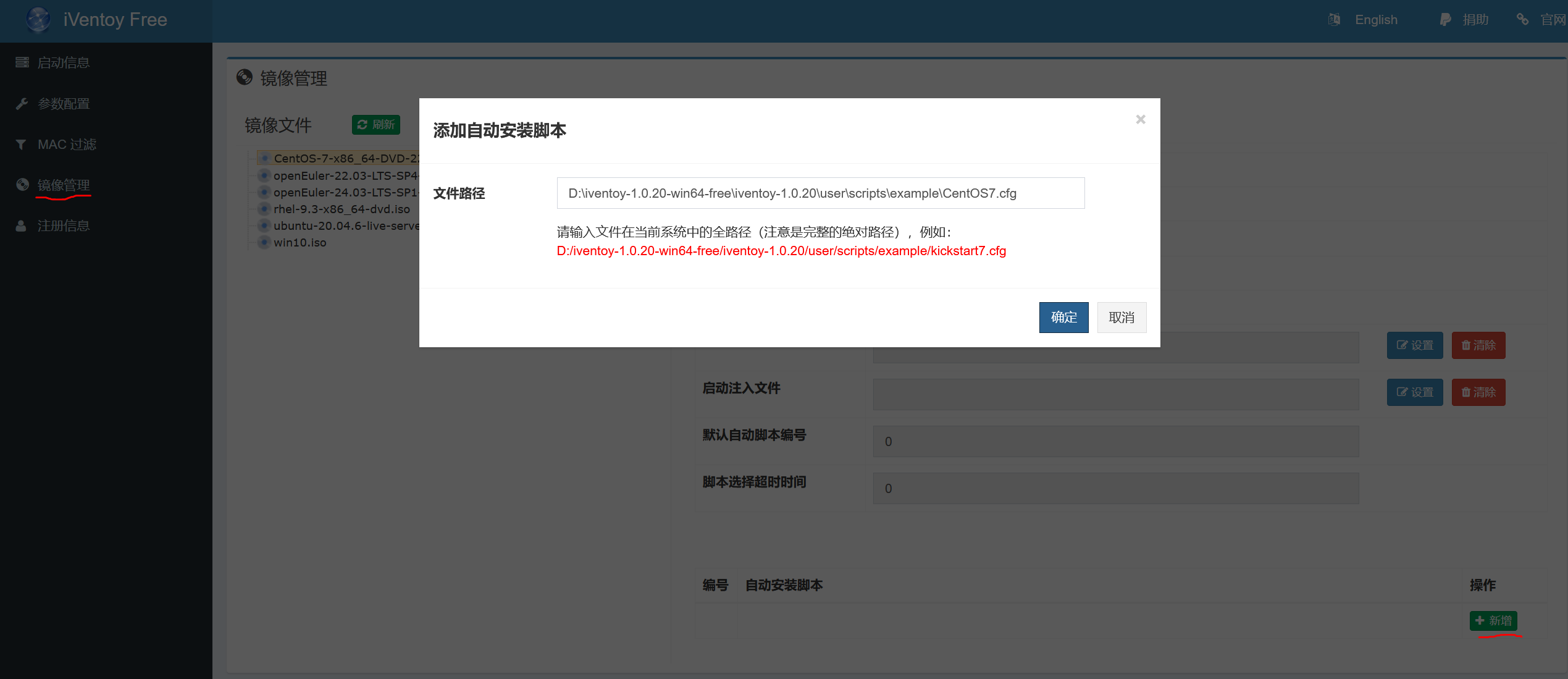Click the wrench icon for parameter configuration
This screenshot has width=1568, height=679.
tap(22, 104)
